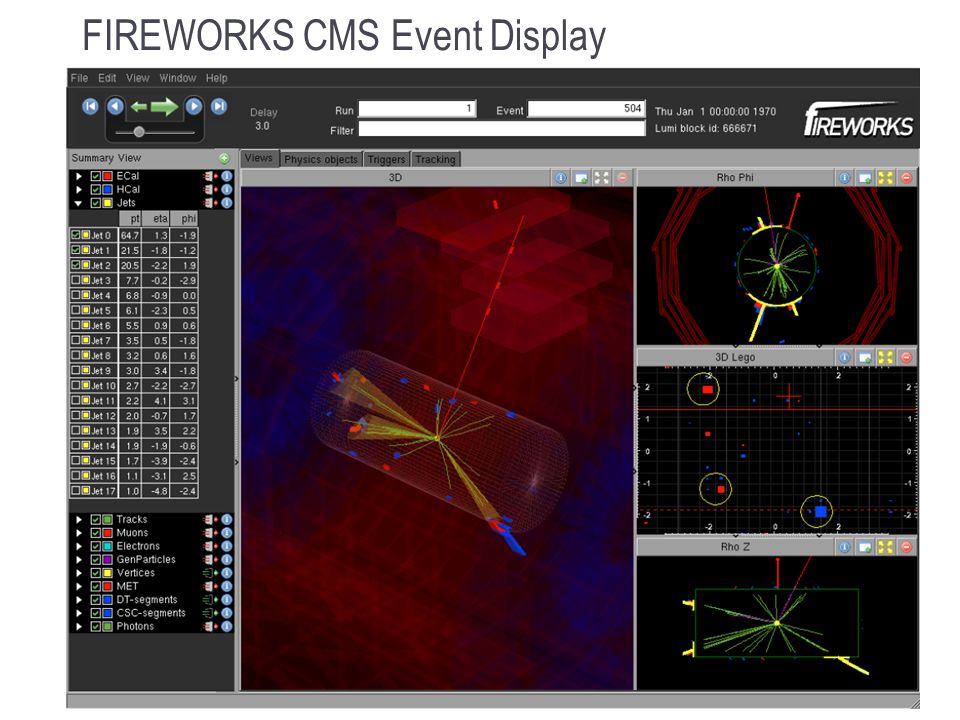Expand the MET collection
Viewport: 960px width, 720px height.
coord(78,587)
